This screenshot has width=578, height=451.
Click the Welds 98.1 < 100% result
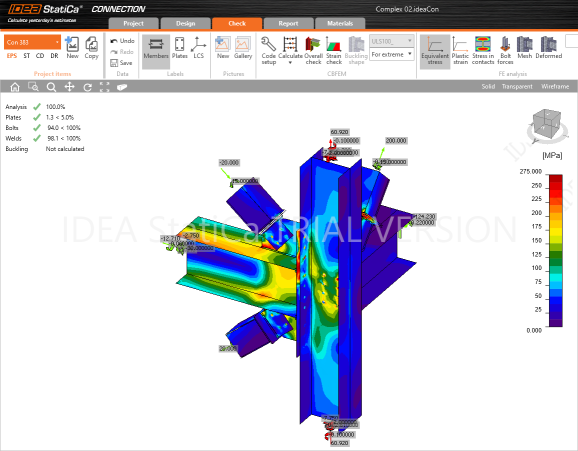coord(43,138)
